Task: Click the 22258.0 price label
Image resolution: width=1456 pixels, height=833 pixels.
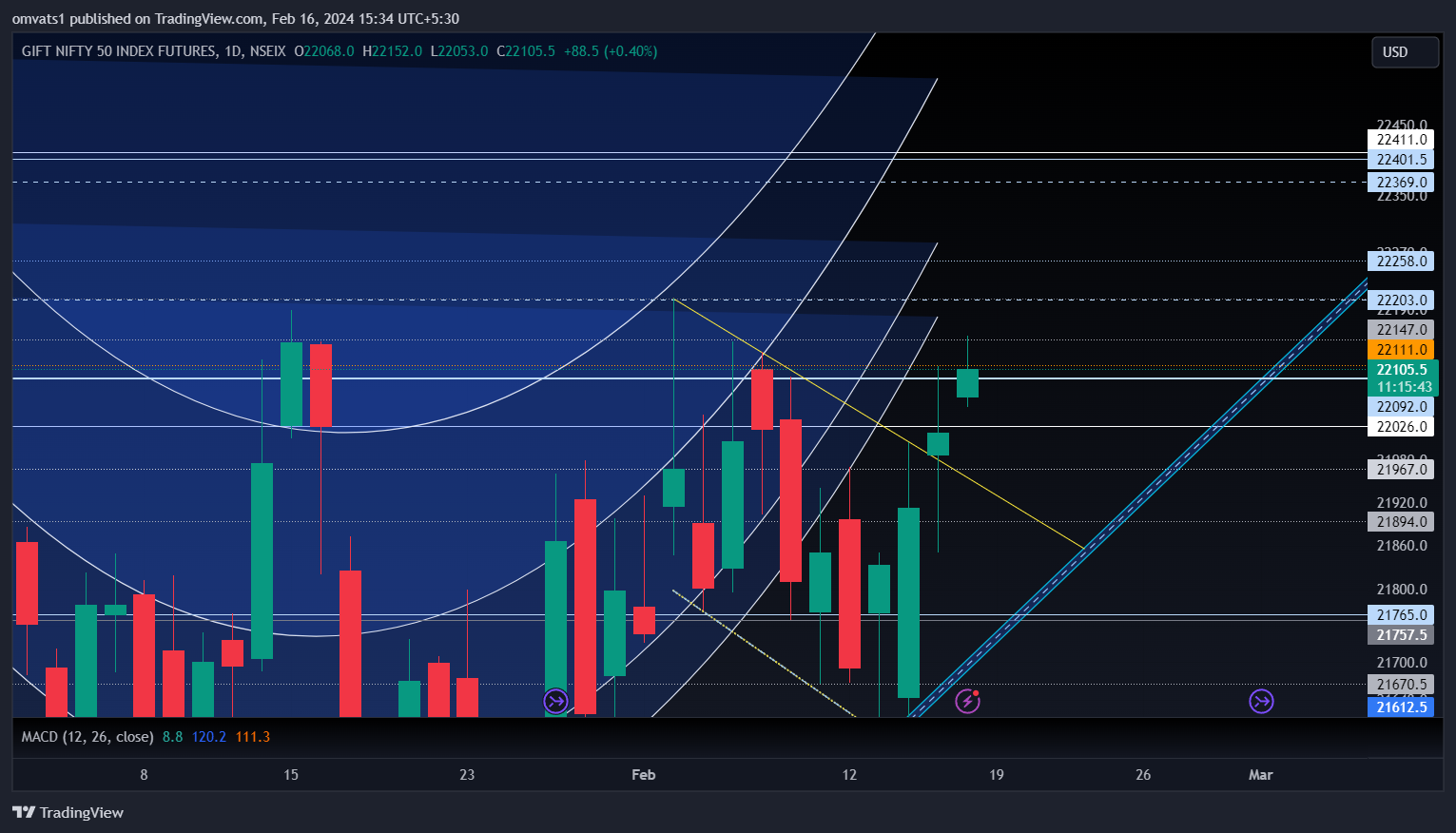Action: tap(1401, 262)
